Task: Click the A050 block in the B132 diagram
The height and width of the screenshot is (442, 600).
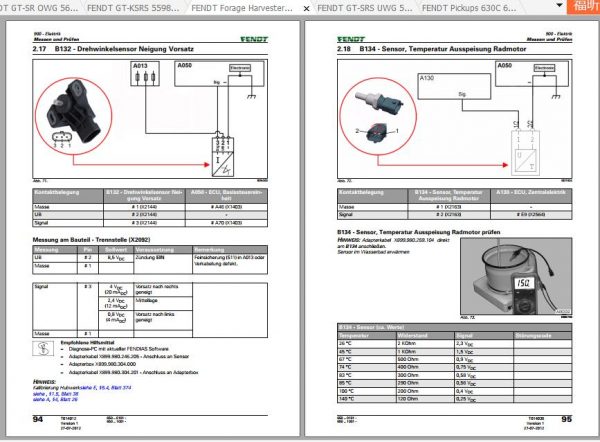Action: pyautogui.click(x=219, y=73)
